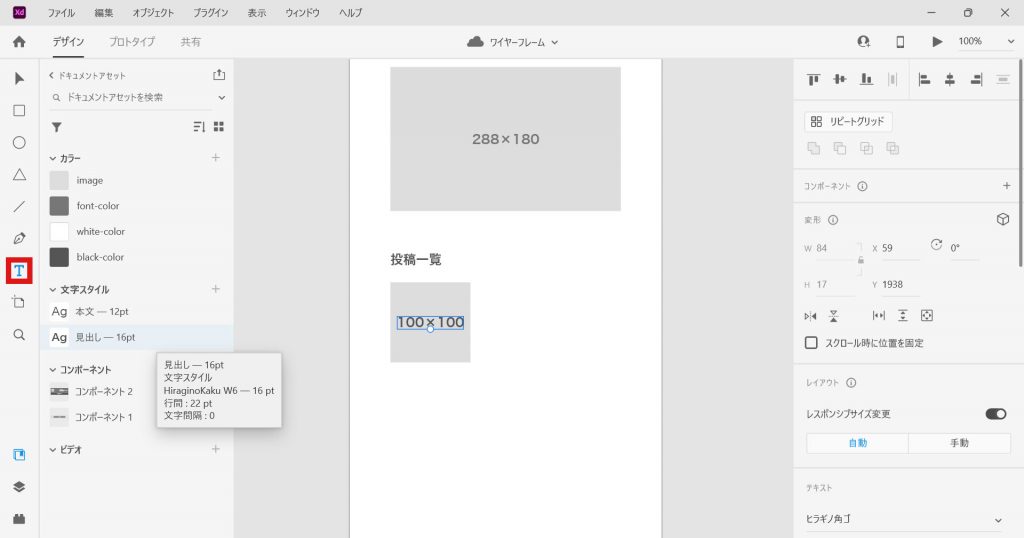
Task: Select the Zoom magnifier tool
Action: [x=19, y=334]
